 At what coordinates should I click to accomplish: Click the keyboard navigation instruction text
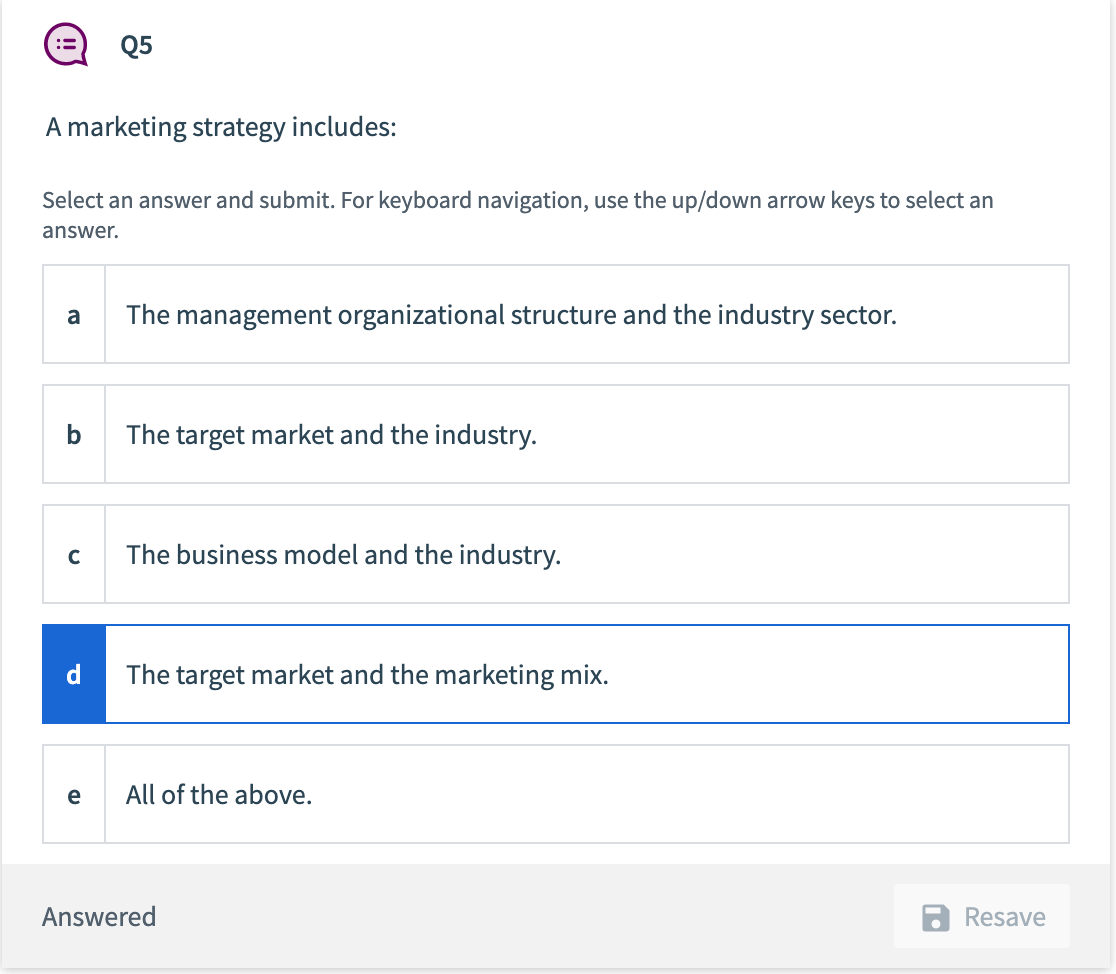(517, 214)
